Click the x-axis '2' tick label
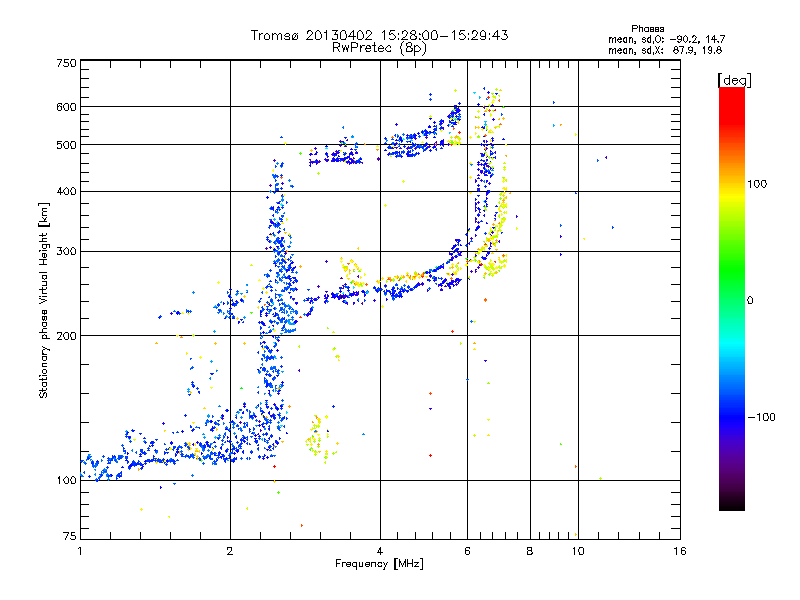 [230, 551]
